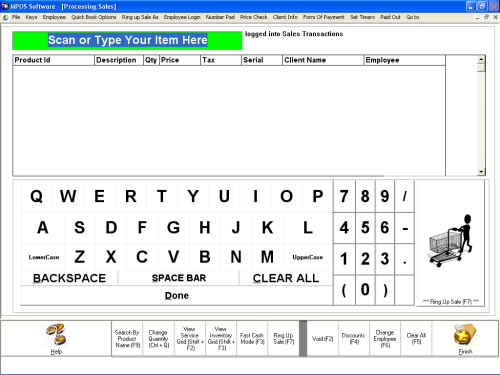This screenshot has width=500, height=375.
Task: Open the Set Timers menu
Action: pos(362,17)
